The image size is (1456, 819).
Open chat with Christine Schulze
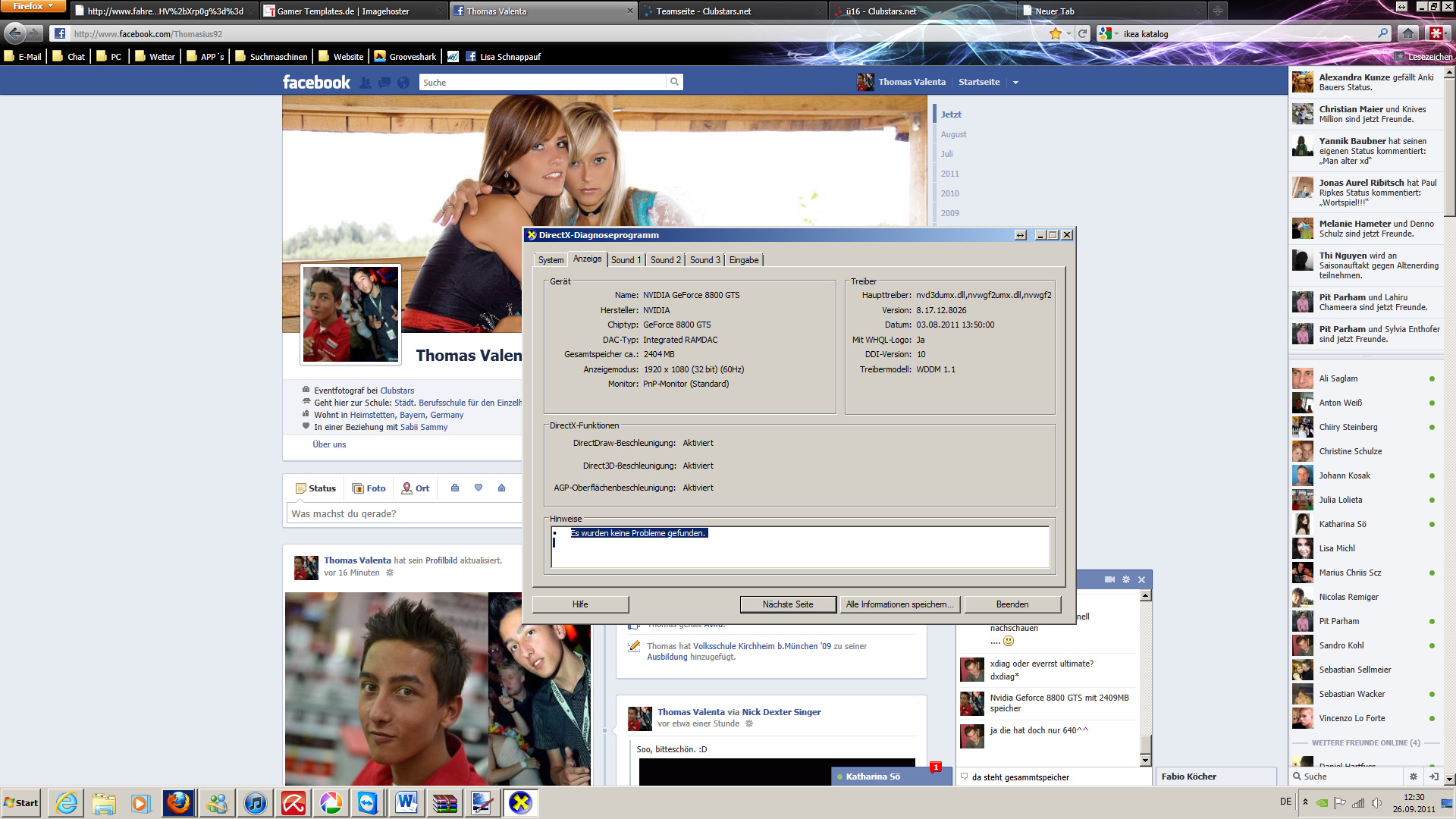click(x=1363, y=451)
